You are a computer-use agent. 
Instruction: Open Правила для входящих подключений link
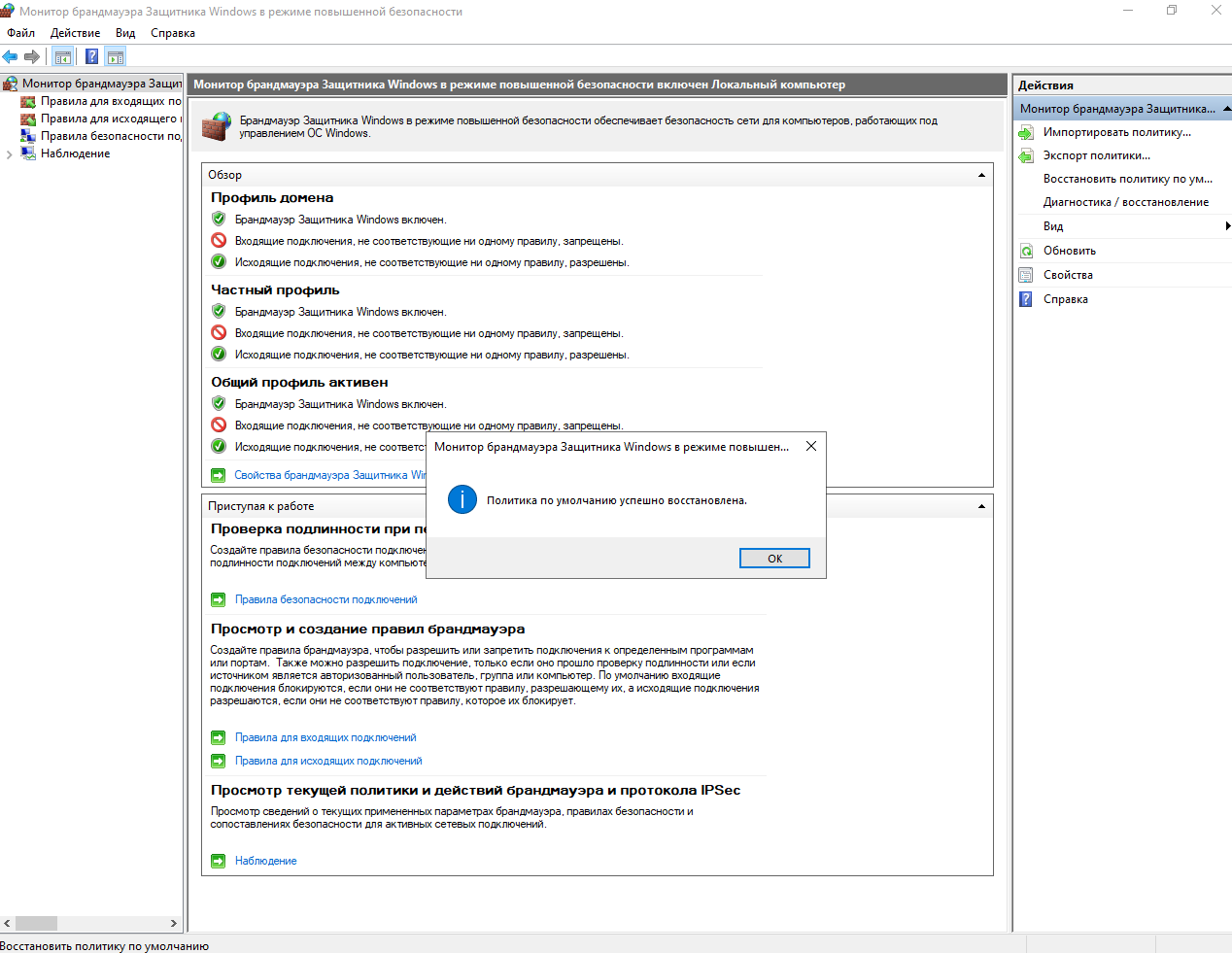click(x=325, y=737)
